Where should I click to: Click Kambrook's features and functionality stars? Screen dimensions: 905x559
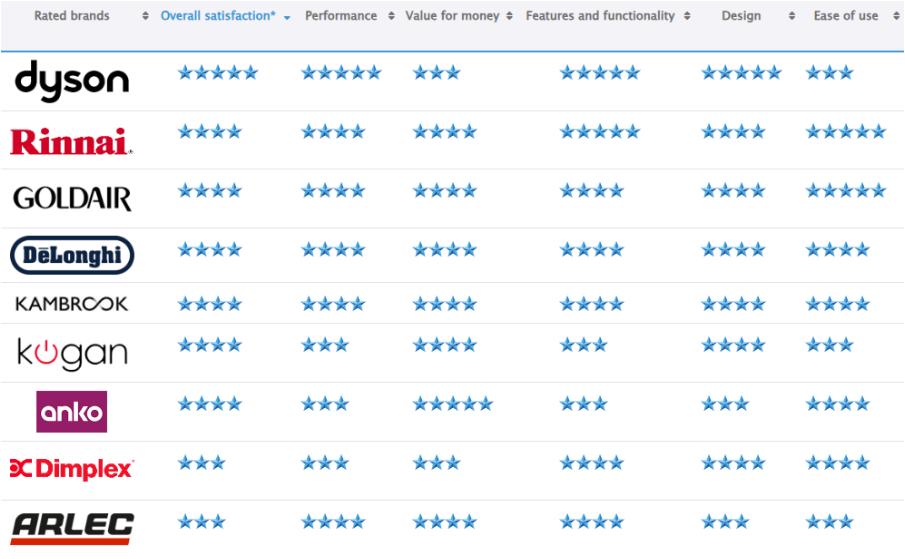coord(592,303)
